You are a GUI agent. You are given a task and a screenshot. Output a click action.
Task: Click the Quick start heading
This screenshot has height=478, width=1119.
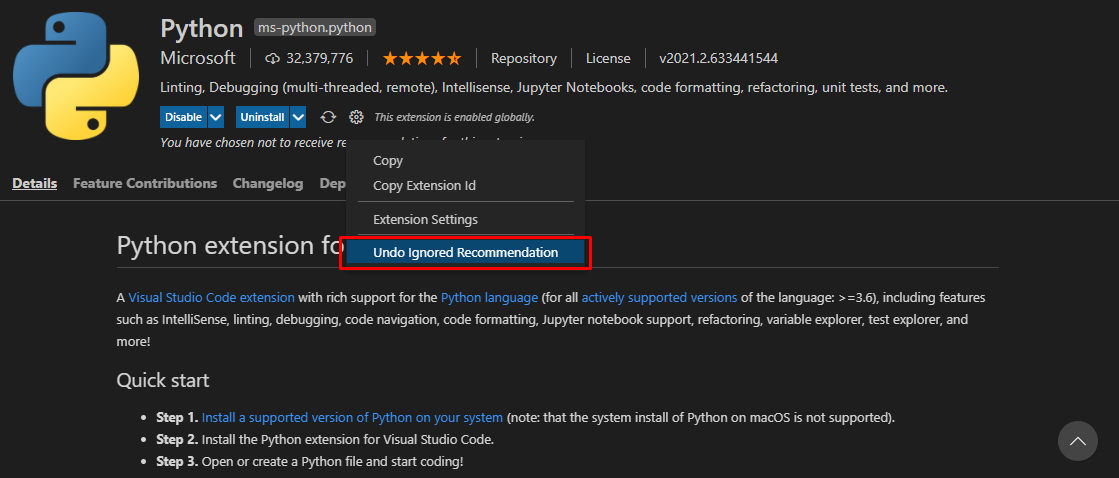tap(163, 380)
